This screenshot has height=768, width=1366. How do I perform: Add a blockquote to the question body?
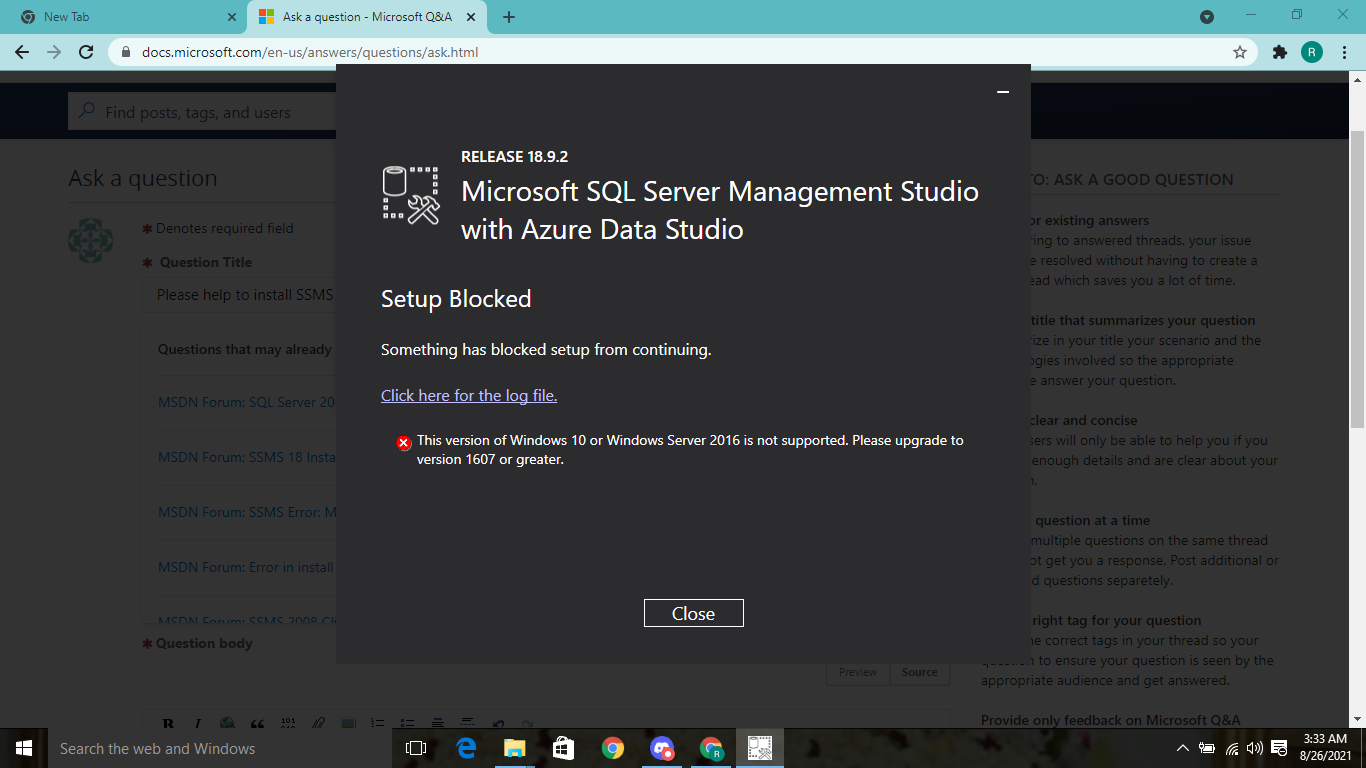pos(257,723)
